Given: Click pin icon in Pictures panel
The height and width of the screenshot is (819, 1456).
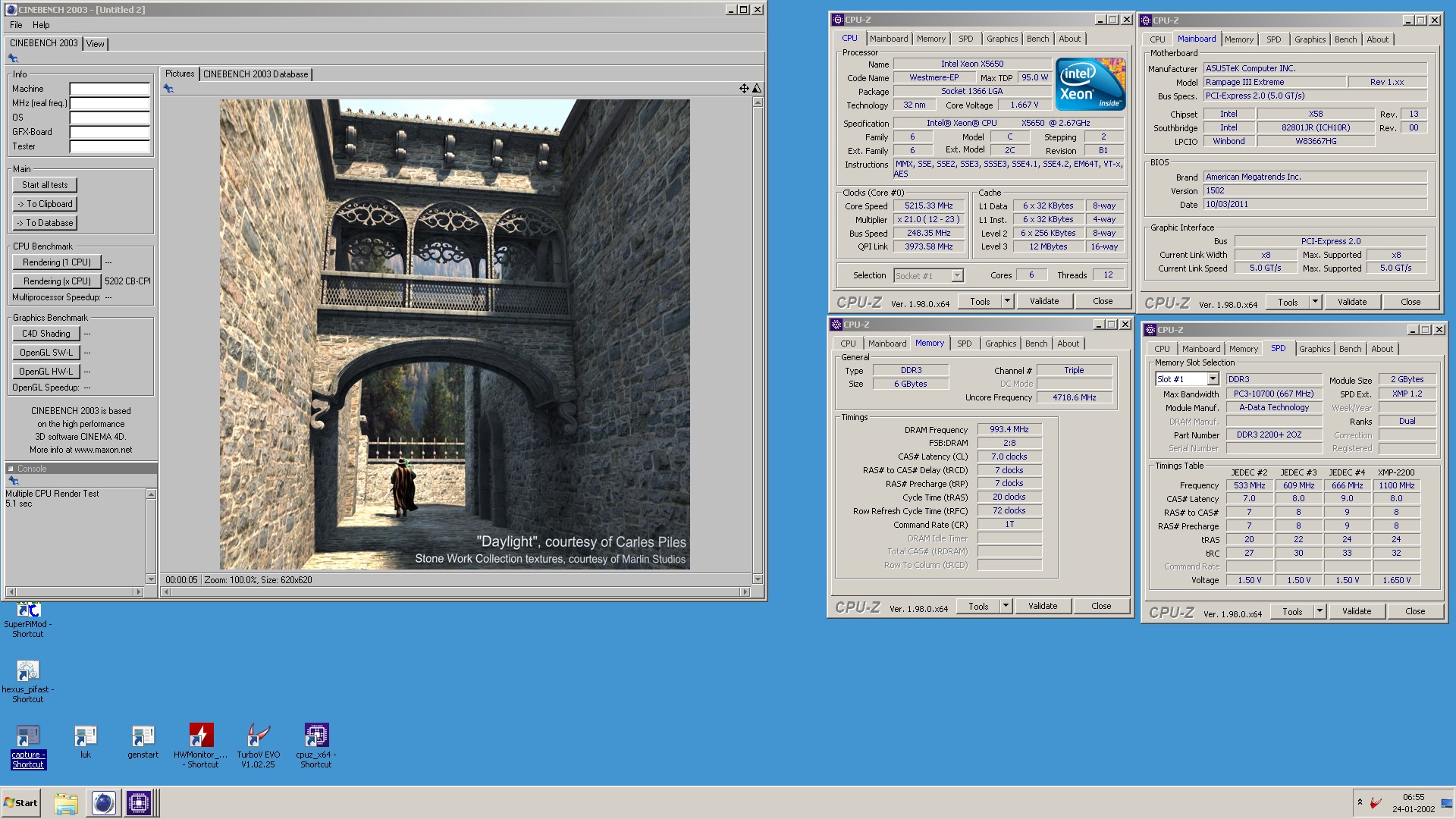Looking at the screenshot, I should click(168, 89).
